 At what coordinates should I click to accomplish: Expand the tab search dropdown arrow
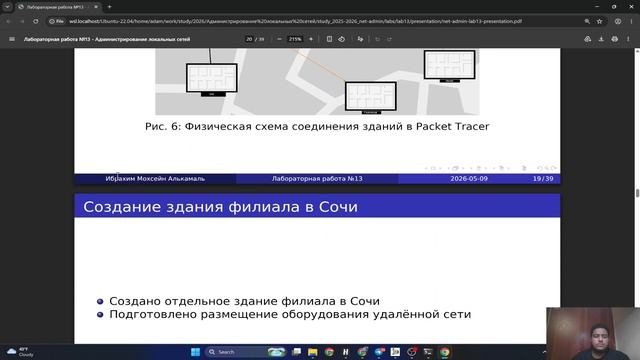(7, 7)
